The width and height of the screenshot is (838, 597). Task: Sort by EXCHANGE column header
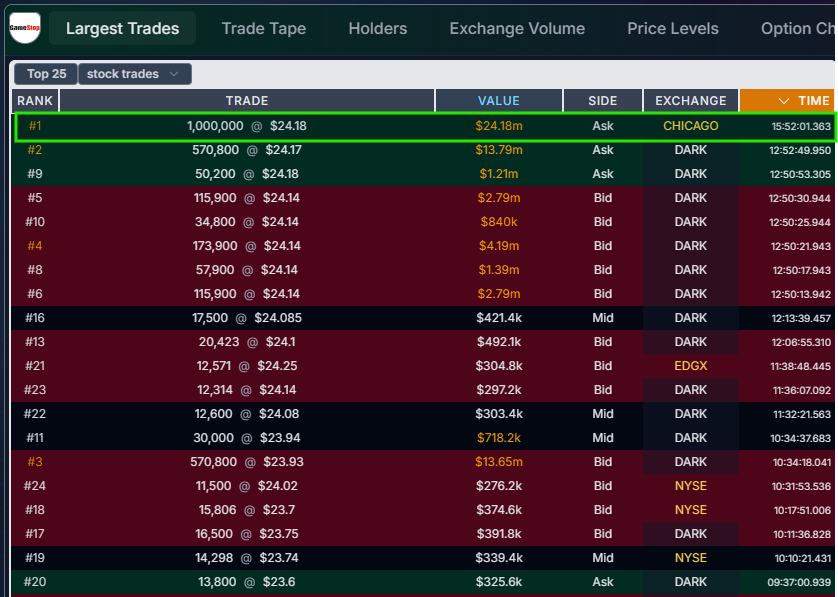coord(690,100)
